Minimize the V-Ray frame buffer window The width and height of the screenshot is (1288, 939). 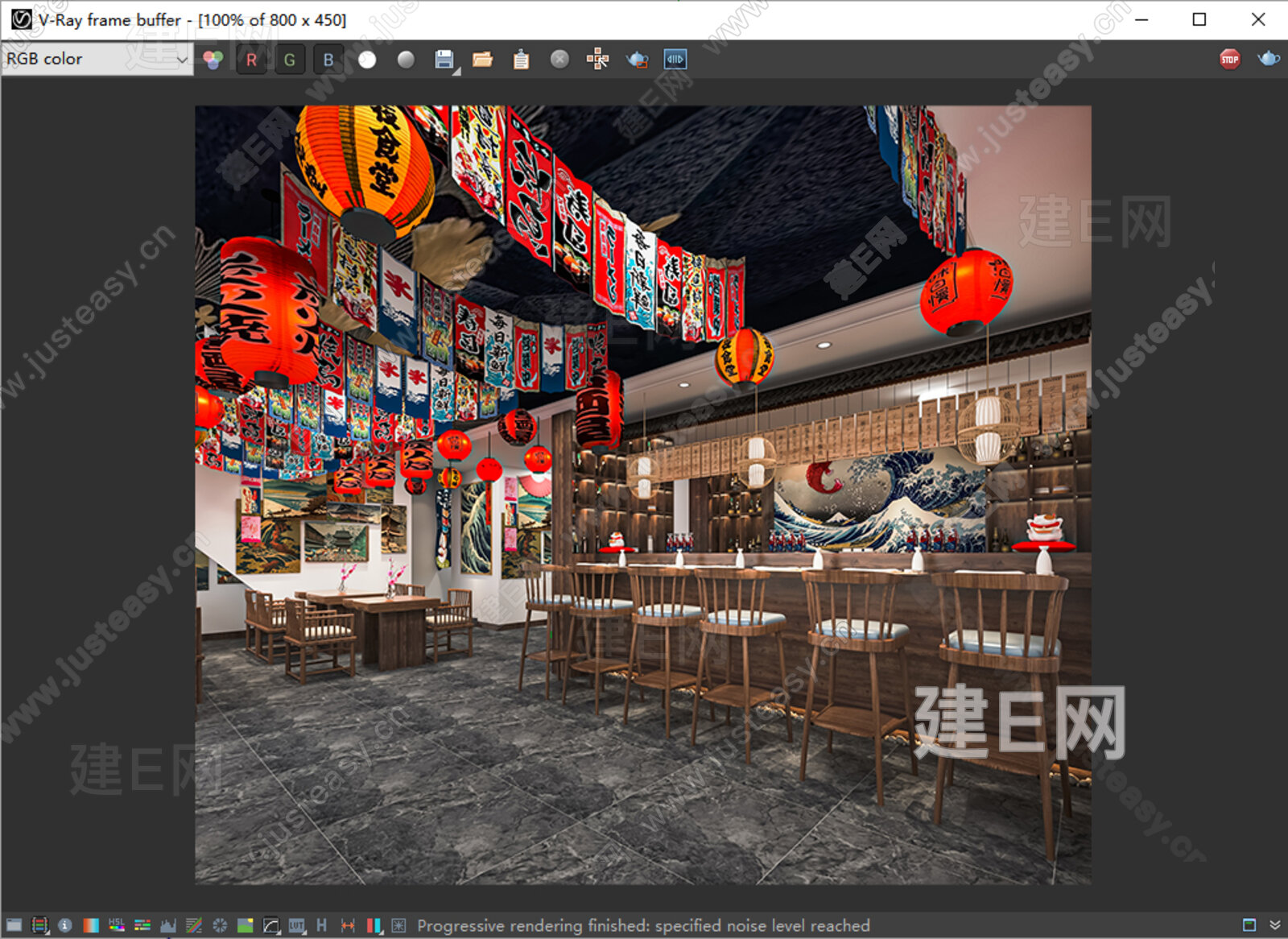coord(1141,19)
